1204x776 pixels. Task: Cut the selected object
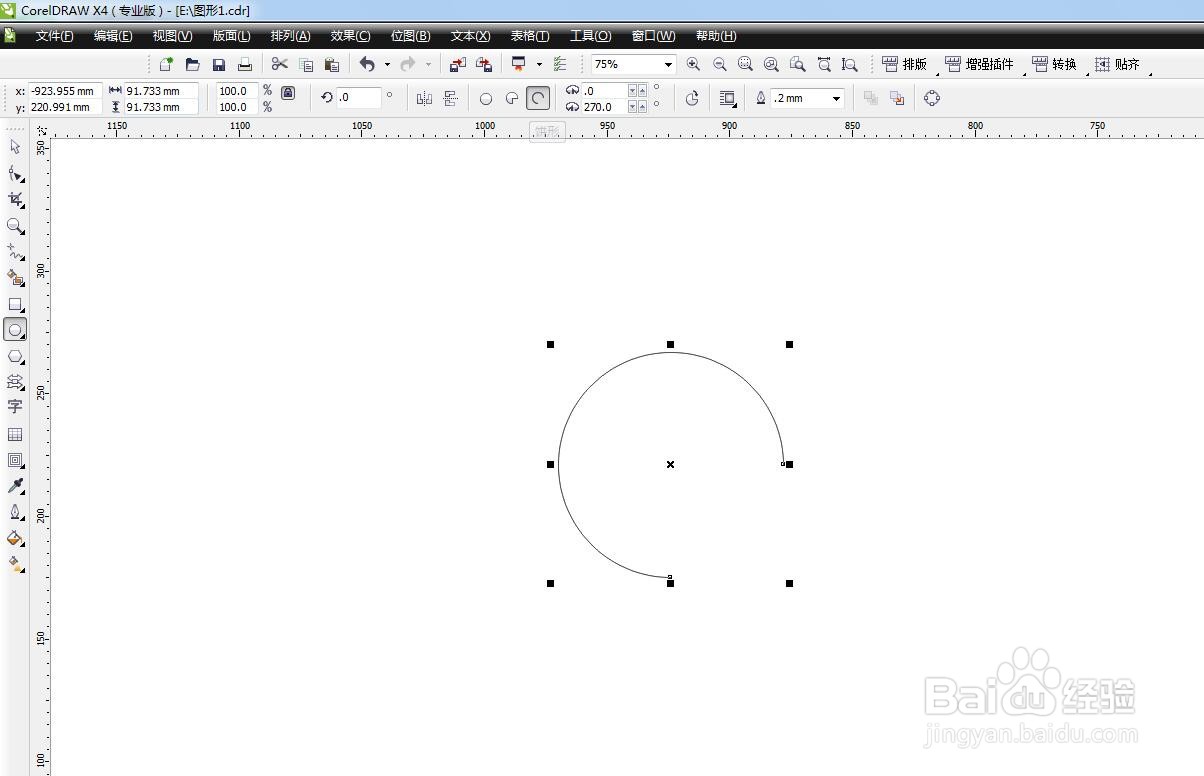pos(280,64)
